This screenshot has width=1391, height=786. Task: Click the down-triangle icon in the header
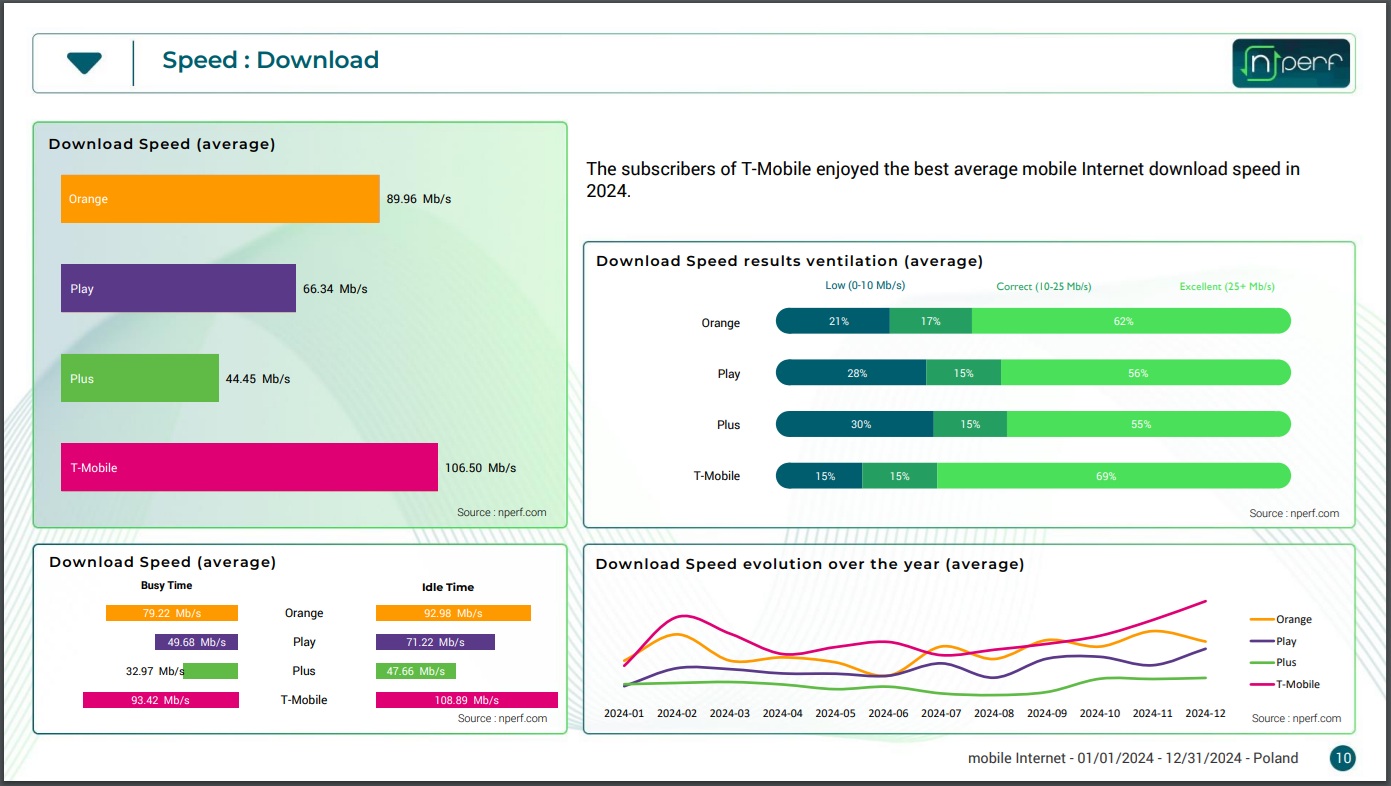click(84, 63)
